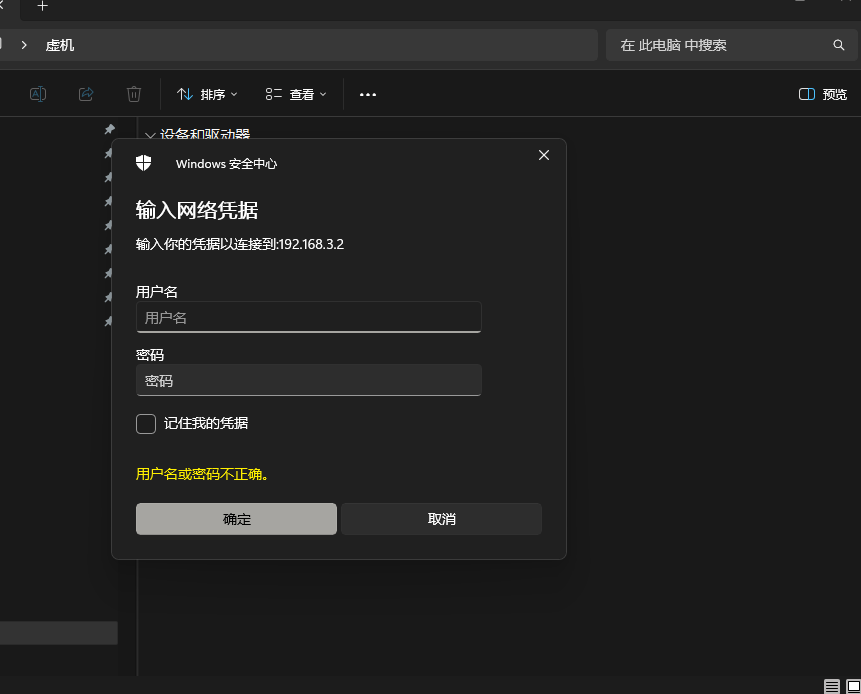Click the delete trash can icon
This screenshot has height=694, width=861.
point(134,94)
